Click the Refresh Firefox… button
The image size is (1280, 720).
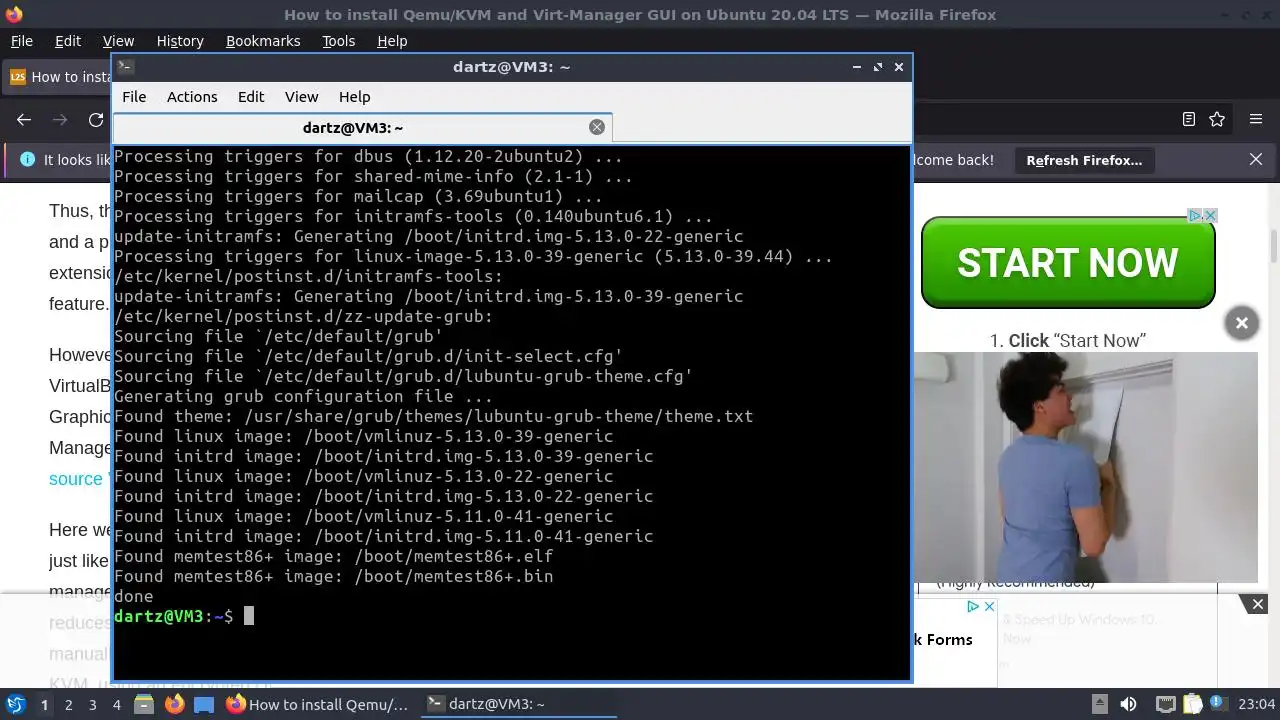[x=1084, y=160]
